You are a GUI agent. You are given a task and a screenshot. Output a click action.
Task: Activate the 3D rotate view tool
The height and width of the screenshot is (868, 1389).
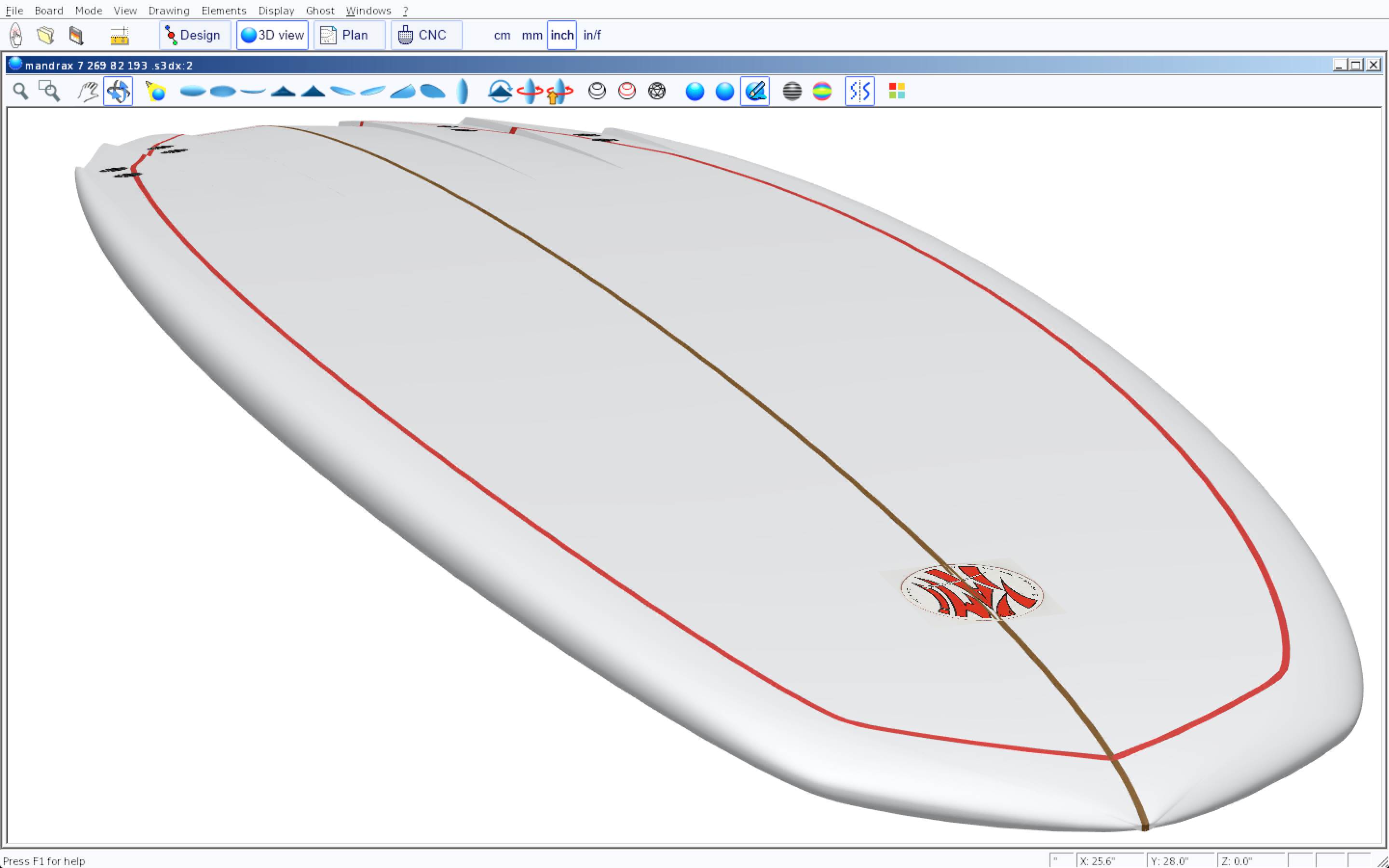[x=118, y=91]
